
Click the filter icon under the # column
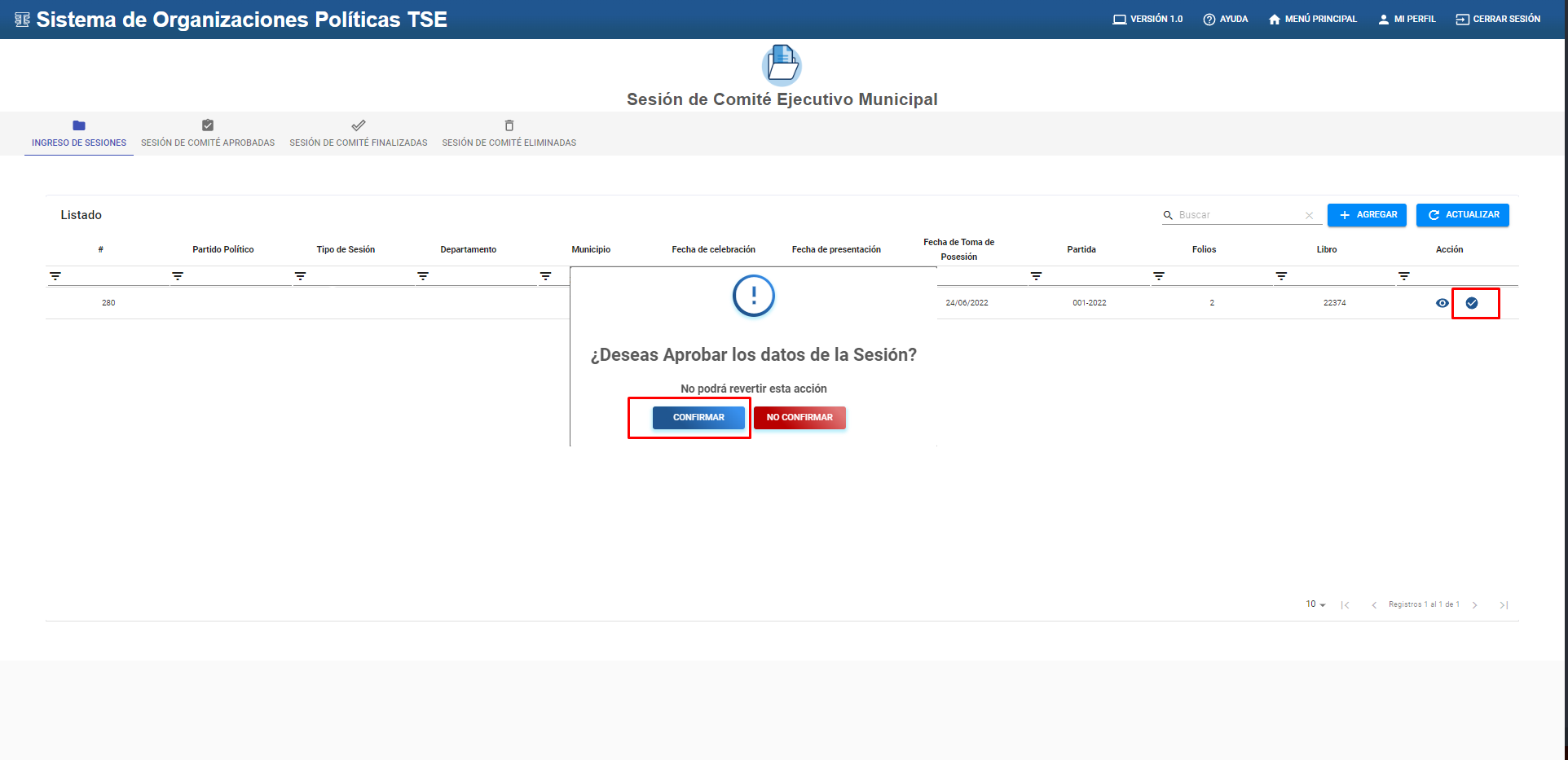coord(55,276)
